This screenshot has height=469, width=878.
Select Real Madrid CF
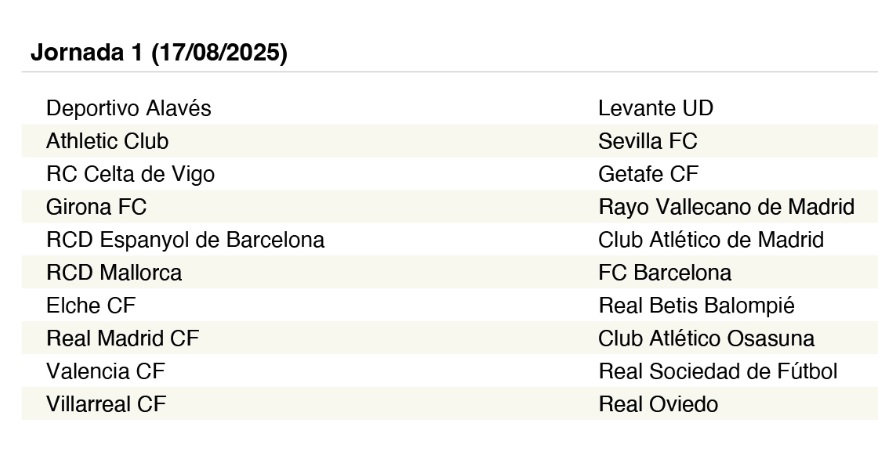[123, 339]
